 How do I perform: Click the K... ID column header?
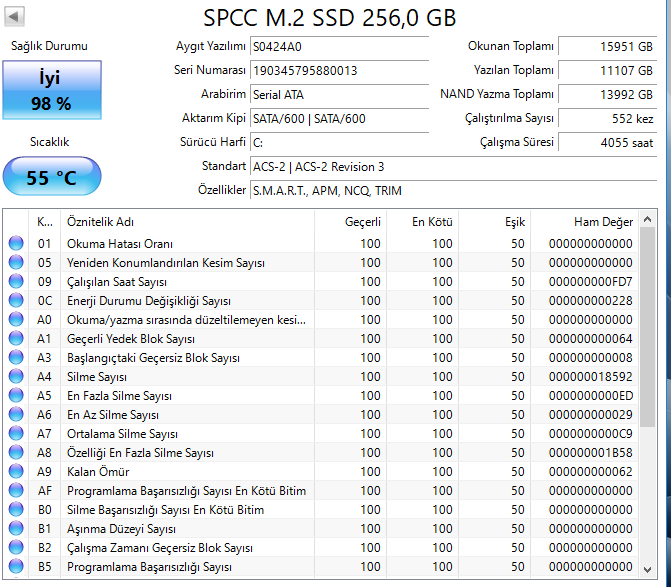pos(45,222)
